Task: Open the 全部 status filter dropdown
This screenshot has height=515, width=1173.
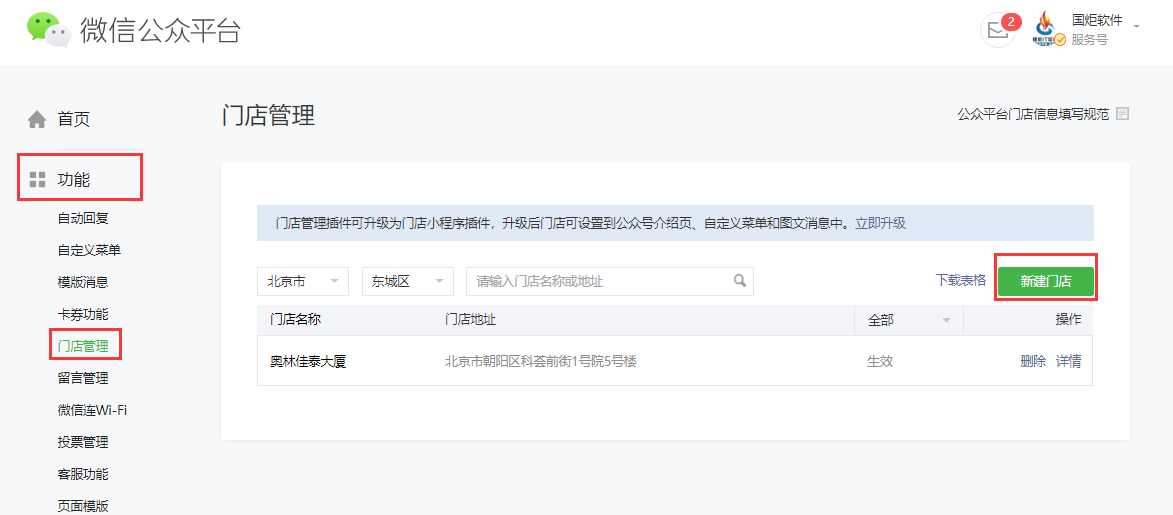Action: tap(909, 320)
